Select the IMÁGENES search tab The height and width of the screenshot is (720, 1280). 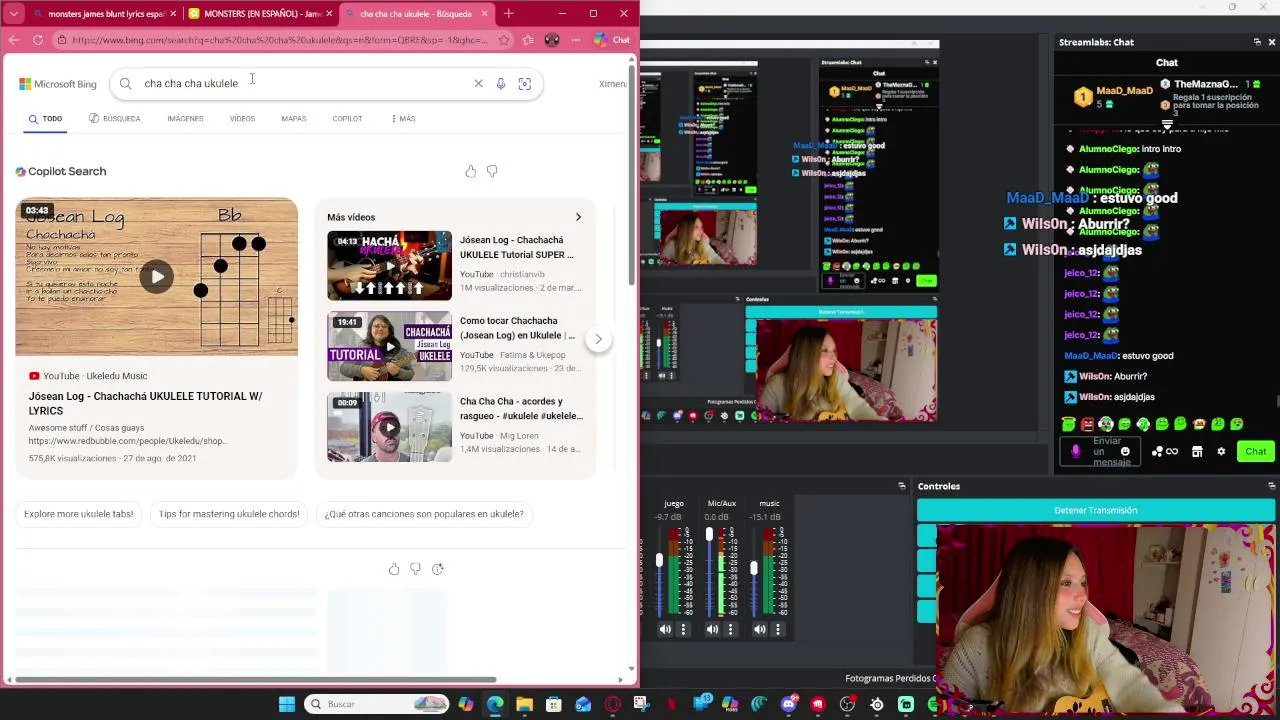click(185, 118)
